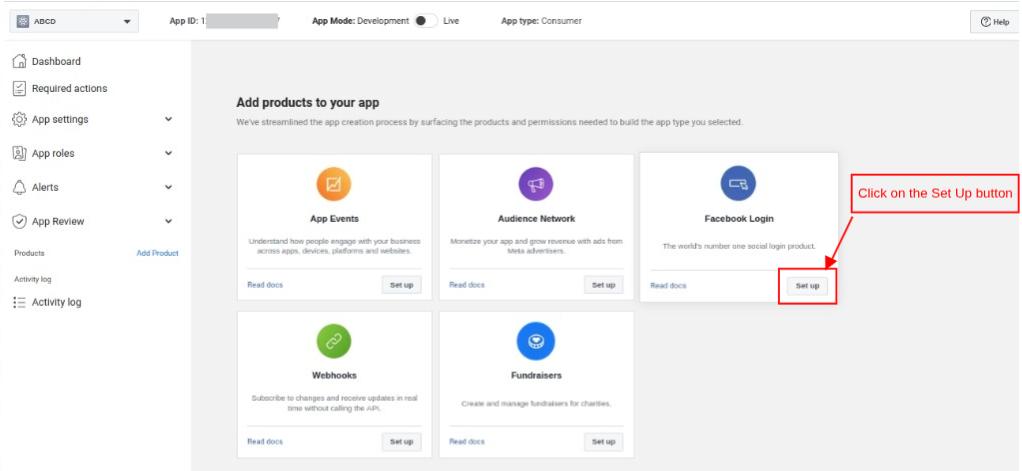Click the App Events card title

[334, 218]
